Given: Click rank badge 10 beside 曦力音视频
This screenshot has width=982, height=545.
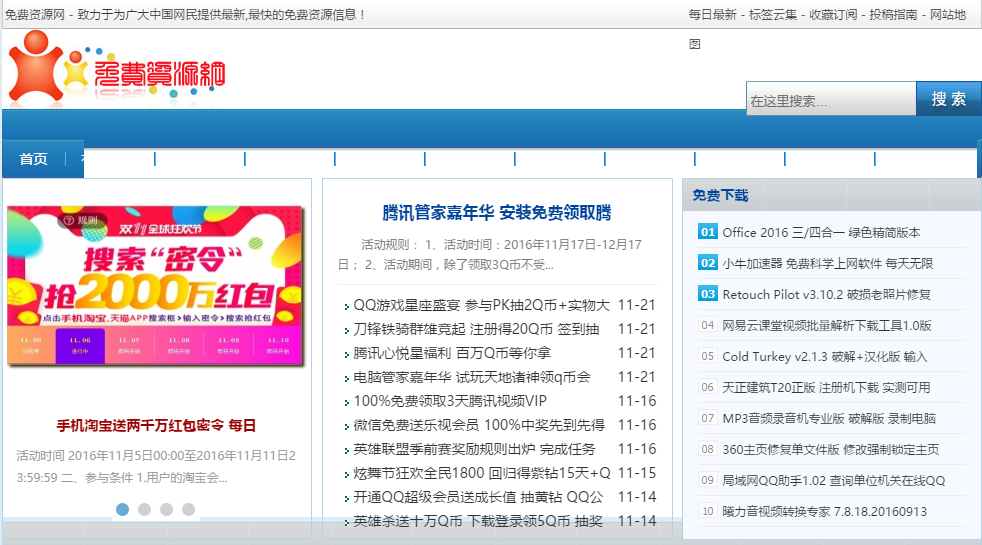Looking at the screenshot, I should pyautogui.click(x=708, y=511).
